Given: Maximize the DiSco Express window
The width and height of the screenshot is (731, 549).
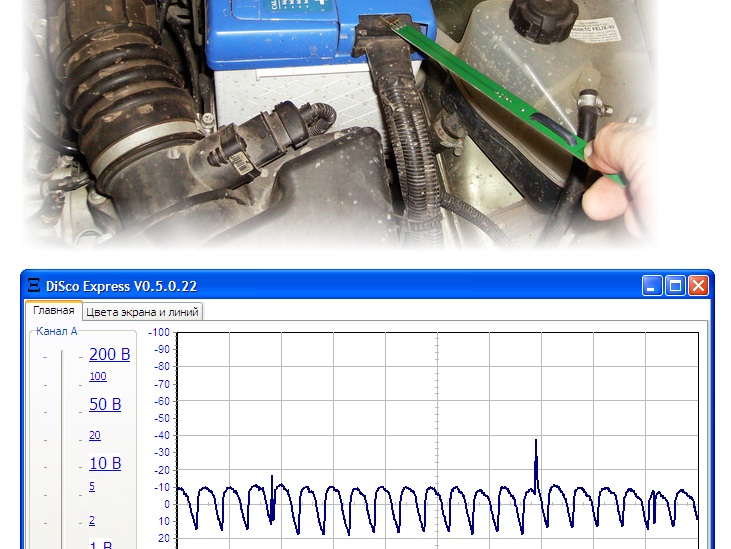Looking at the screenshot, I should point(675,286).
